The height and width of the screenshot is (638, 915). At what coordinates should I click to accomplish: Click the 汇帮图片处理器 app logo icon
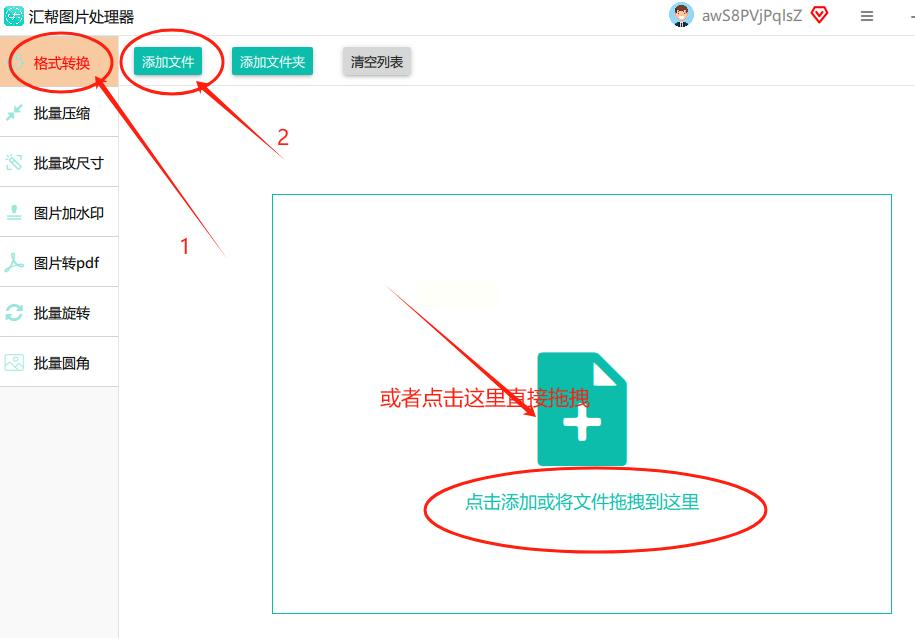14,16
